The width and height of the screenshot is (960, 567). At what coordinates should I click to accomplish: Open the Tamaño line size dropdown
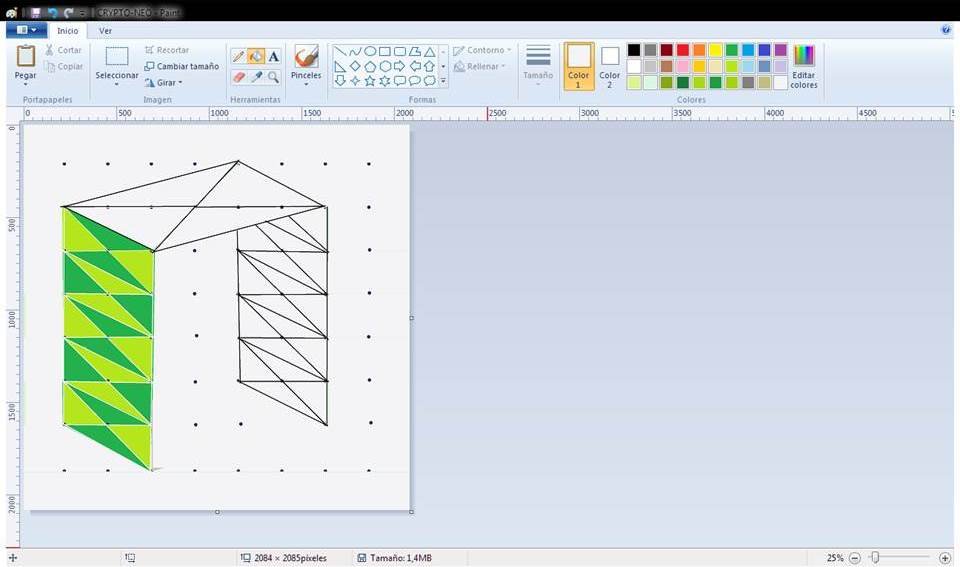[x=538, y=65]
